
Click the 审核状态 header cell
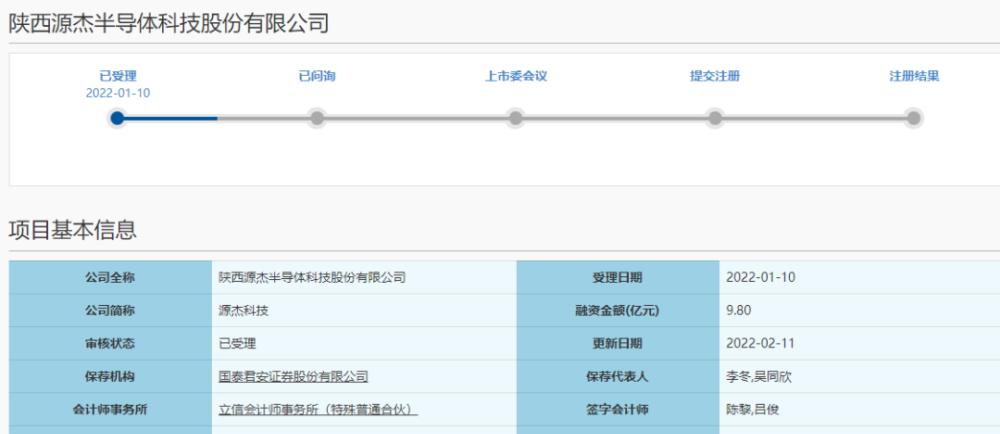click(110, 344)
